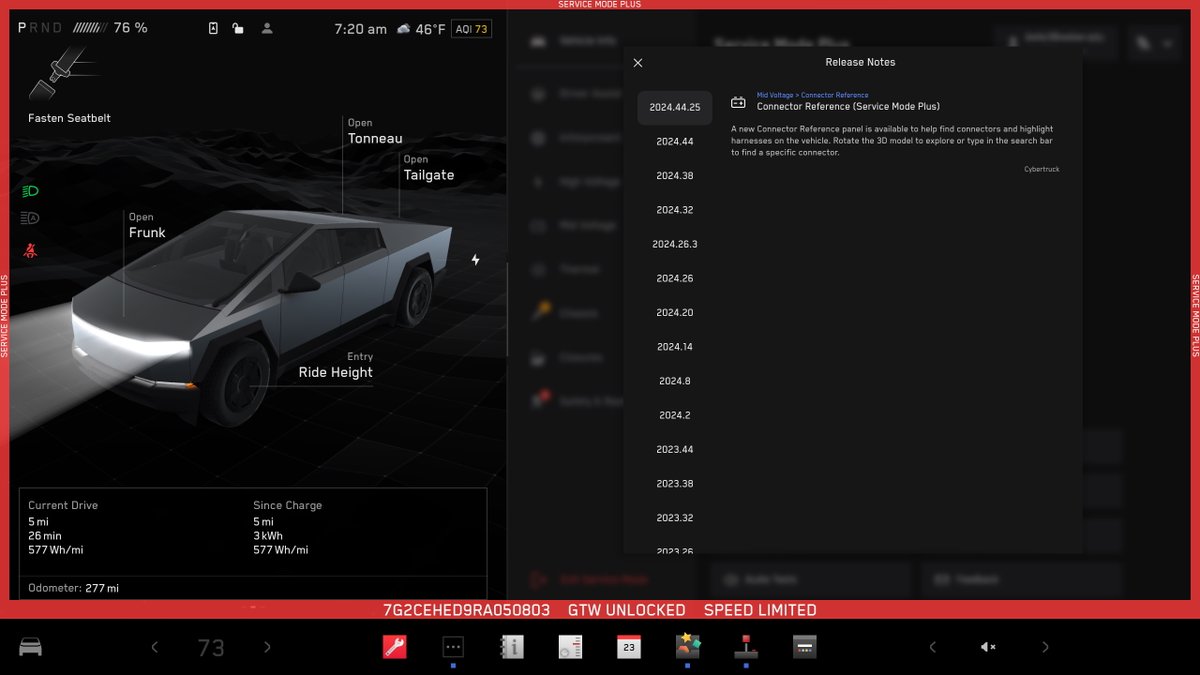Tap the SPEED LIMITED status label
Image resolution: width=1200 pixels, height=675 pixels.
760,610
